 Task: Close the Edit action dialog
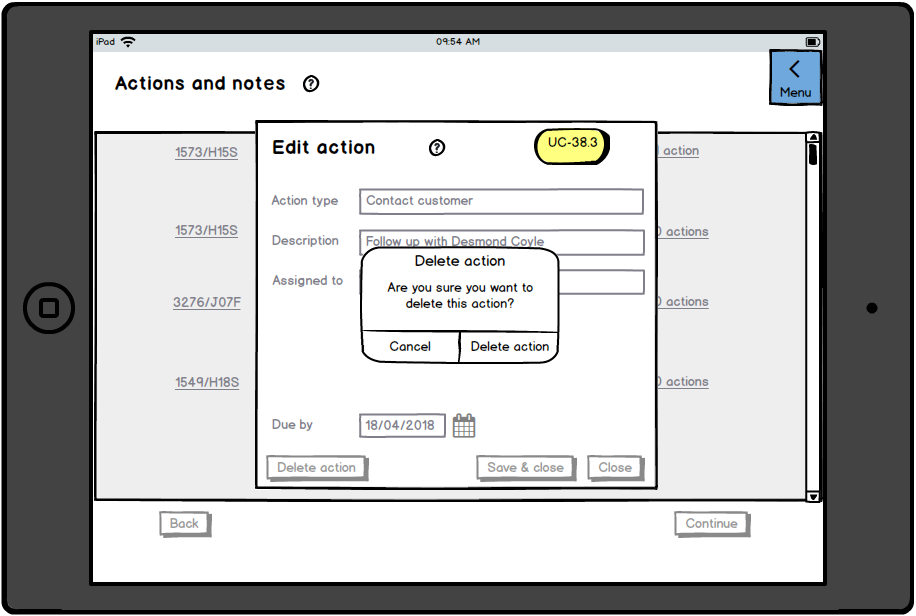click(x=615, y=468)
